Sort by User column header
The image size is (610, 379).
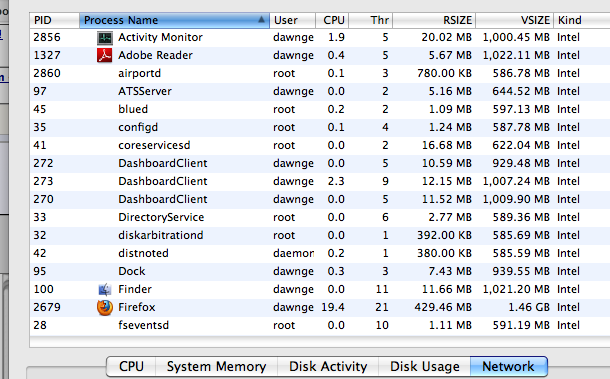click(x=292, y=20)
